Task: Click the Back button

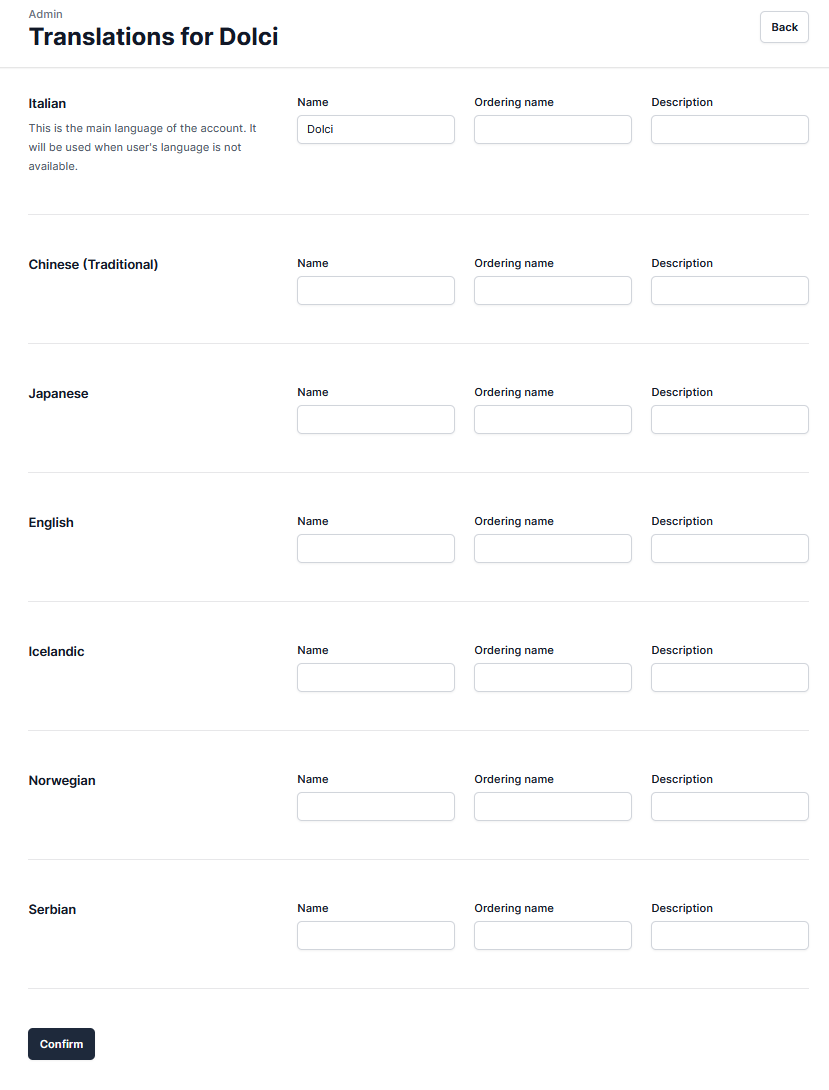Action: (x=784, y=27)
